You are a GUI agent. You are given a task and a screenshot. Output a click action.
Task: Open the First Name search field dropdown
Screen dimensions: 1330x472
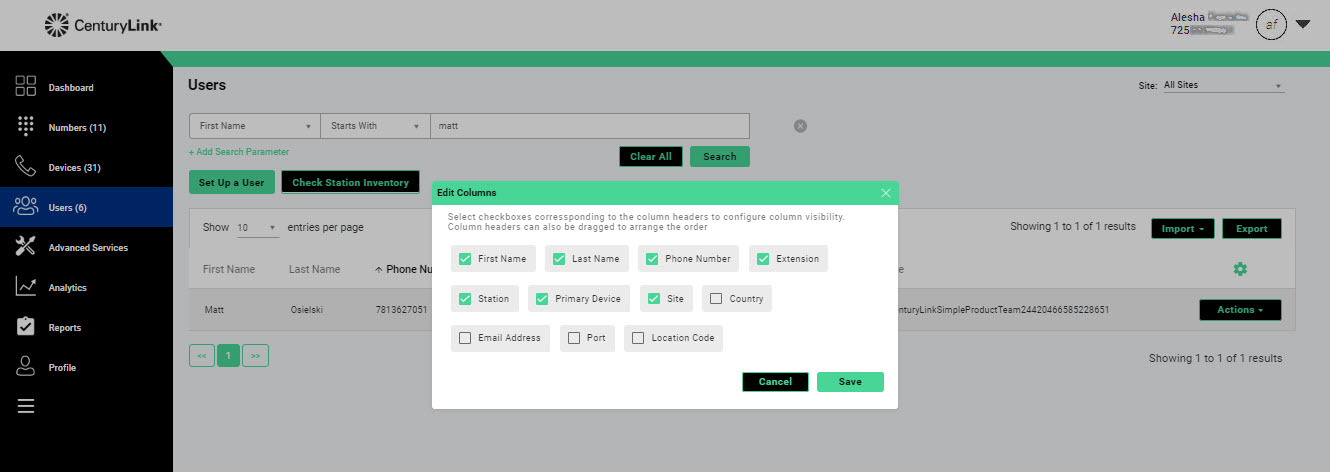254,126
